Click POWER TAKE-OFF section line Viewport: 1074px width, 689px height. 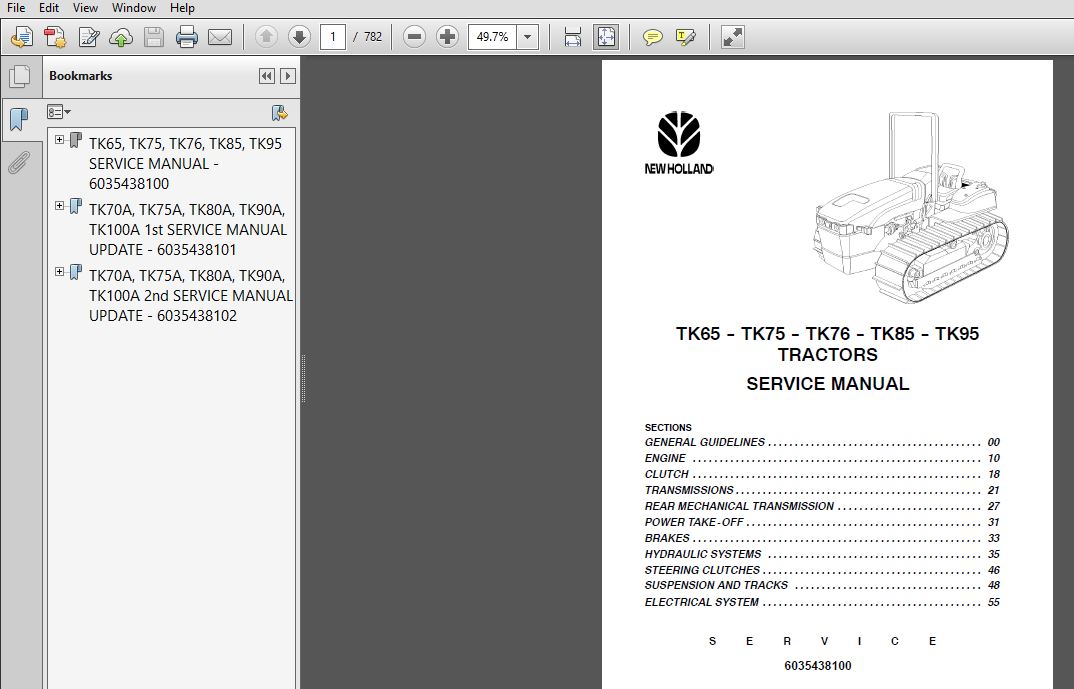822,522
